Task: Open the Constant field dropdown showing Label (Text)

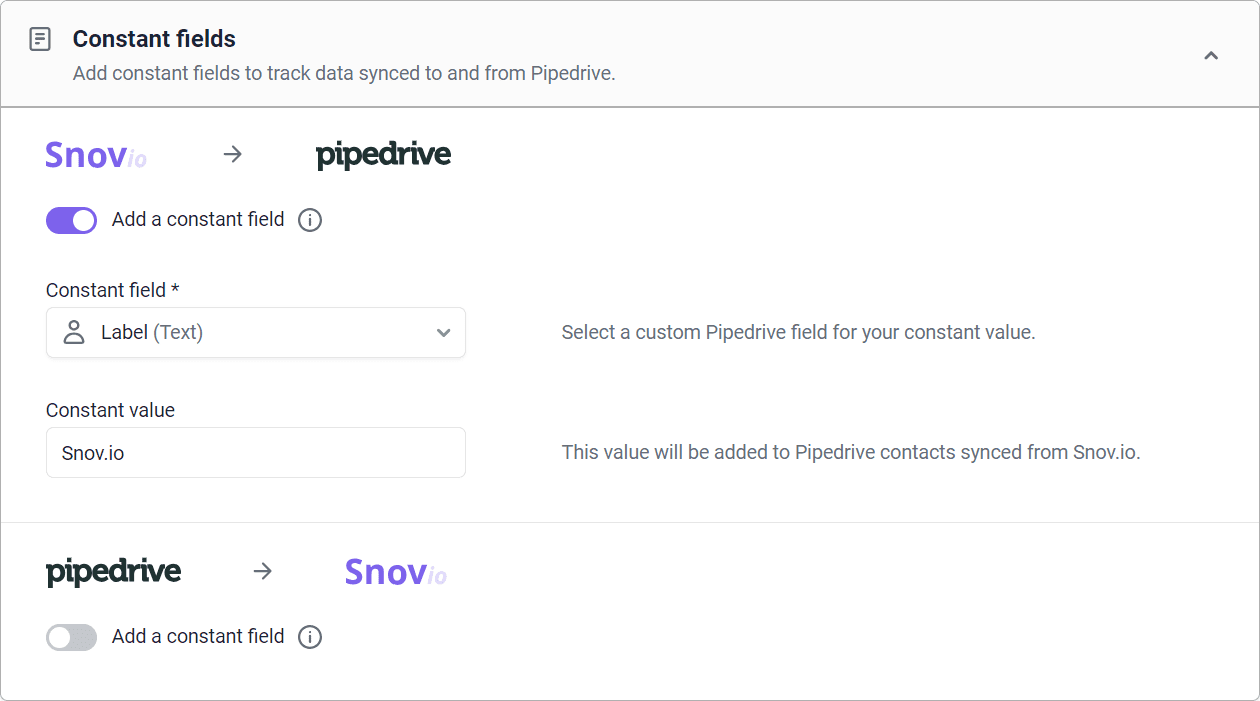Action: [255, 332]
